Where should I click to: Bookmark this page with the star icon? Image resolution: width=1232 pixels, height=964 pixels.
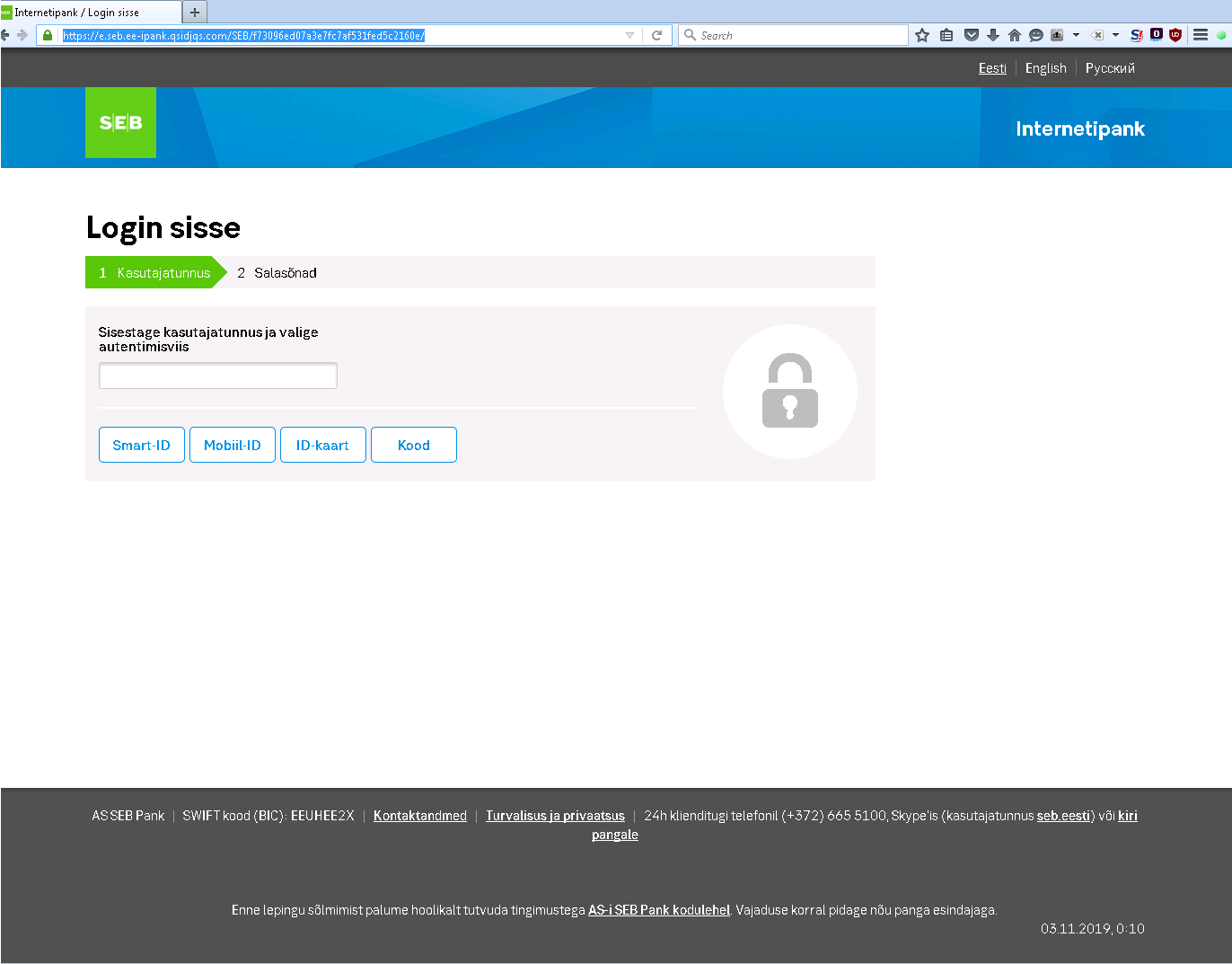tap(922, 35)
